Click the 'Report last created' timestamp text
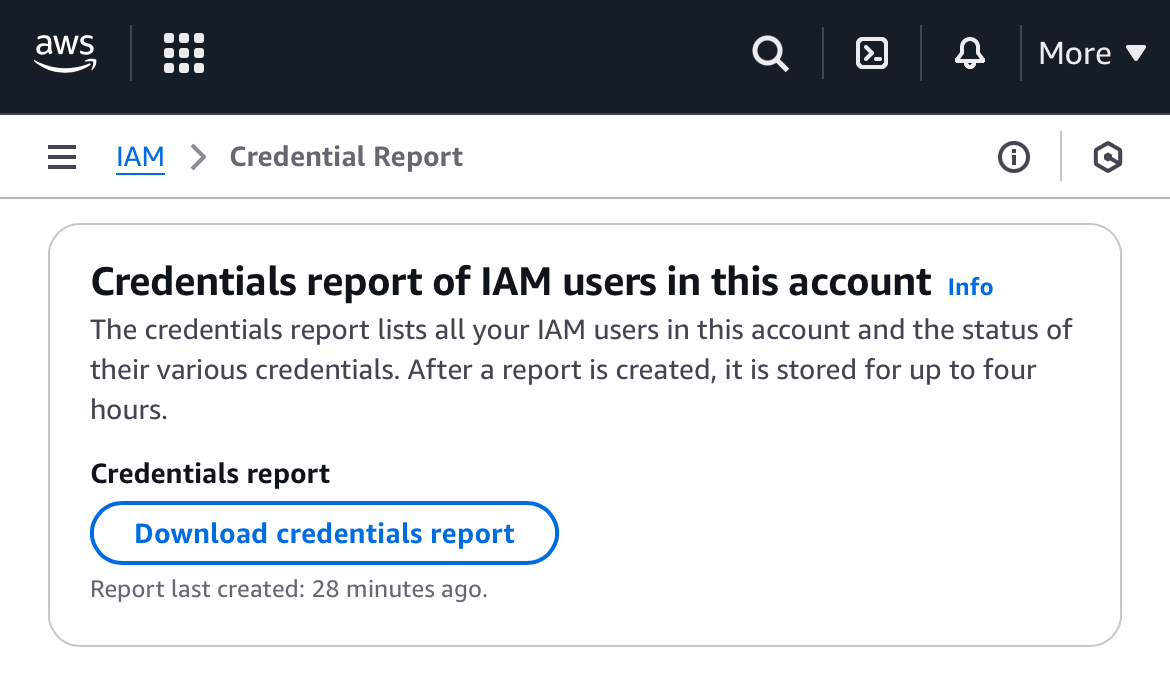Viewport: 1170px width, 700px height. click(x=289, y=589)
